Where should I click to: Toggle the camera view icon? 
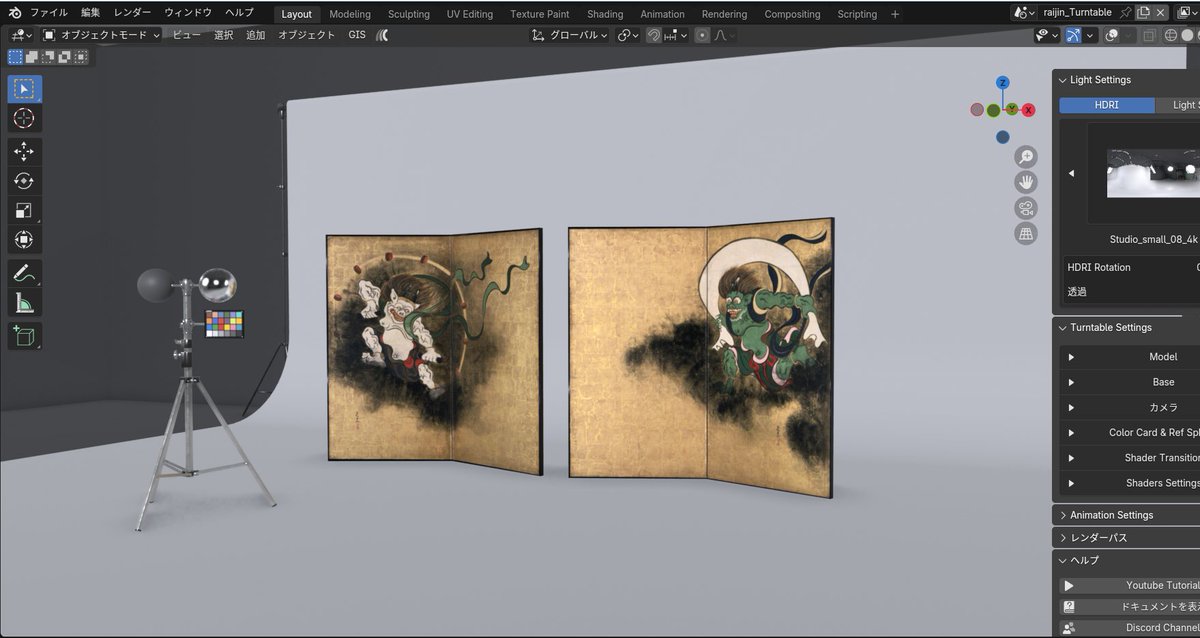pyautogui.click(x=1025, y=208)
